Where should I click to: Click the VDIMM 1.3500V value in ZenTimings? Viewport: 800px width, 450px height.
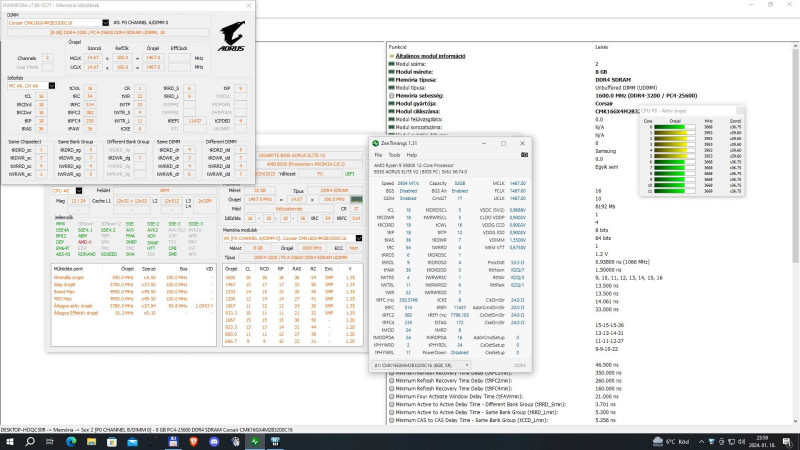point(517,240)
